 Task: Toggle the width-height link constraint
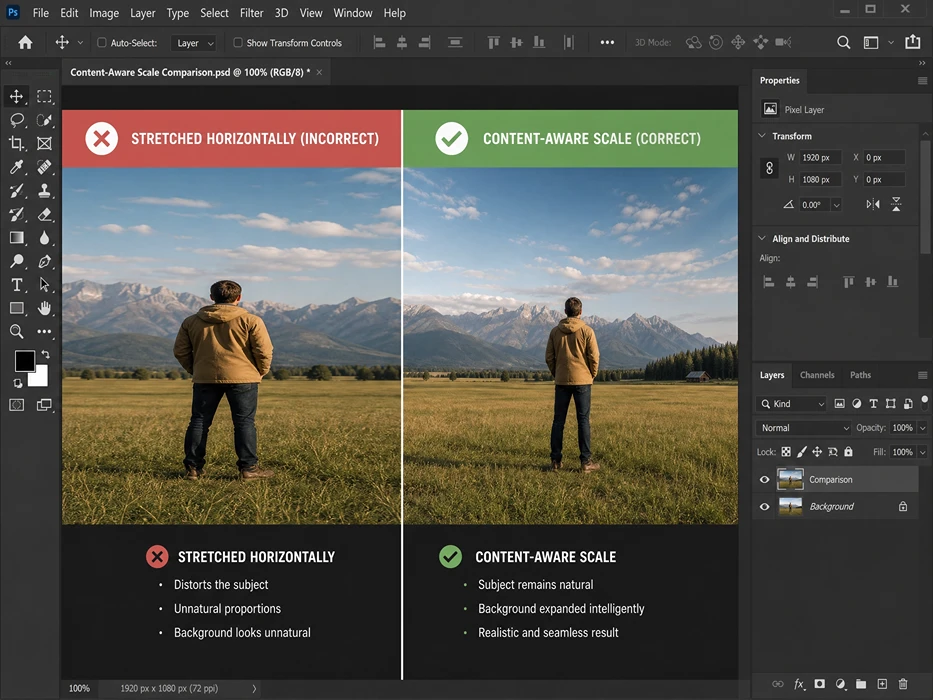point(769,168)
